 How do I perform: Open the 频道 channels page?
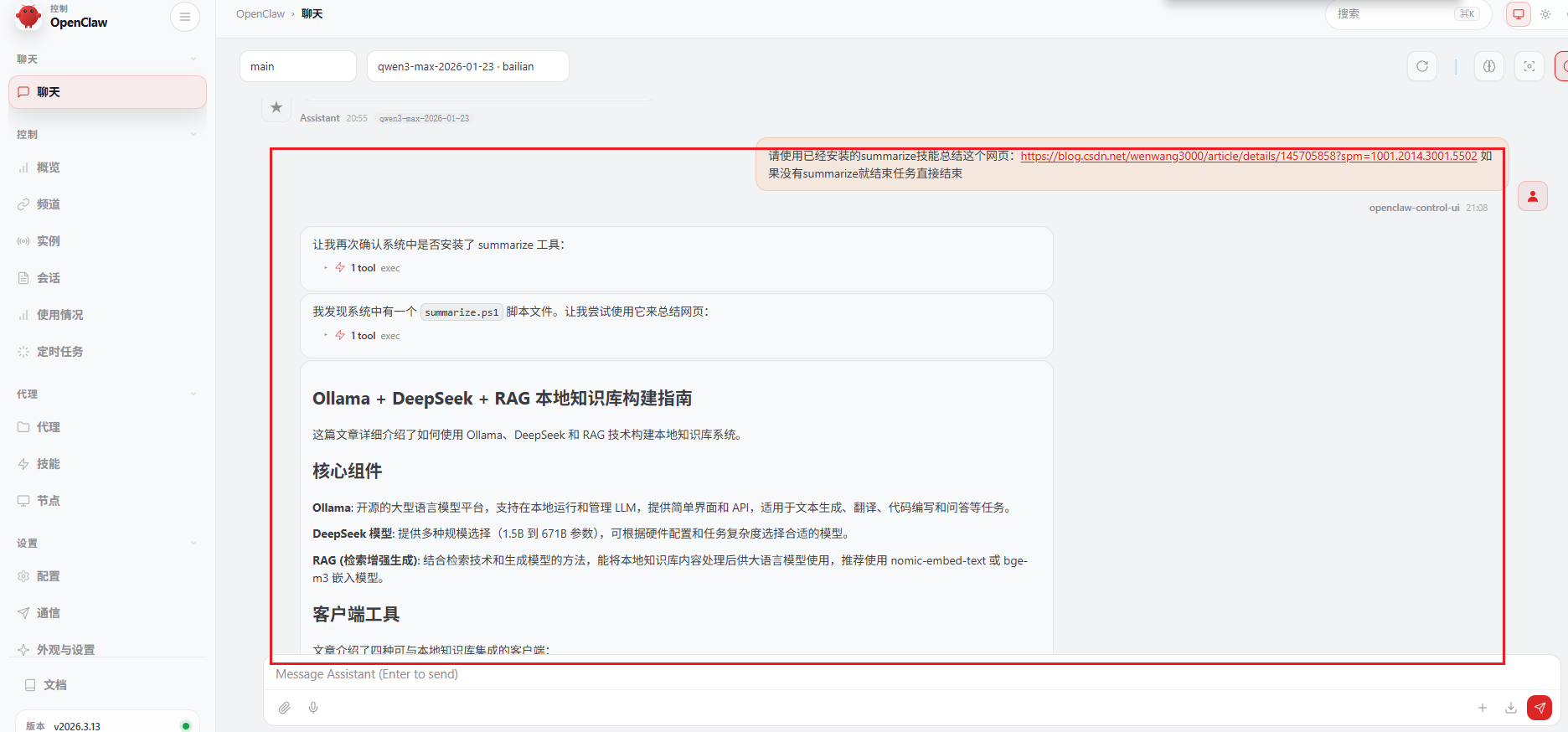pos(107,204)
